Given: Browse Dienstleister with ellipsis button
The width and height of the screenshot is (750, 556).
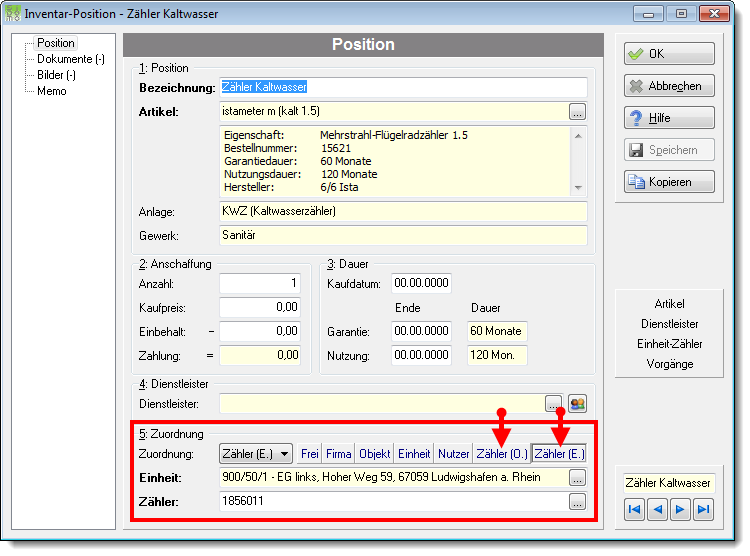Looking at the screenshot, I should coord(553,404).
